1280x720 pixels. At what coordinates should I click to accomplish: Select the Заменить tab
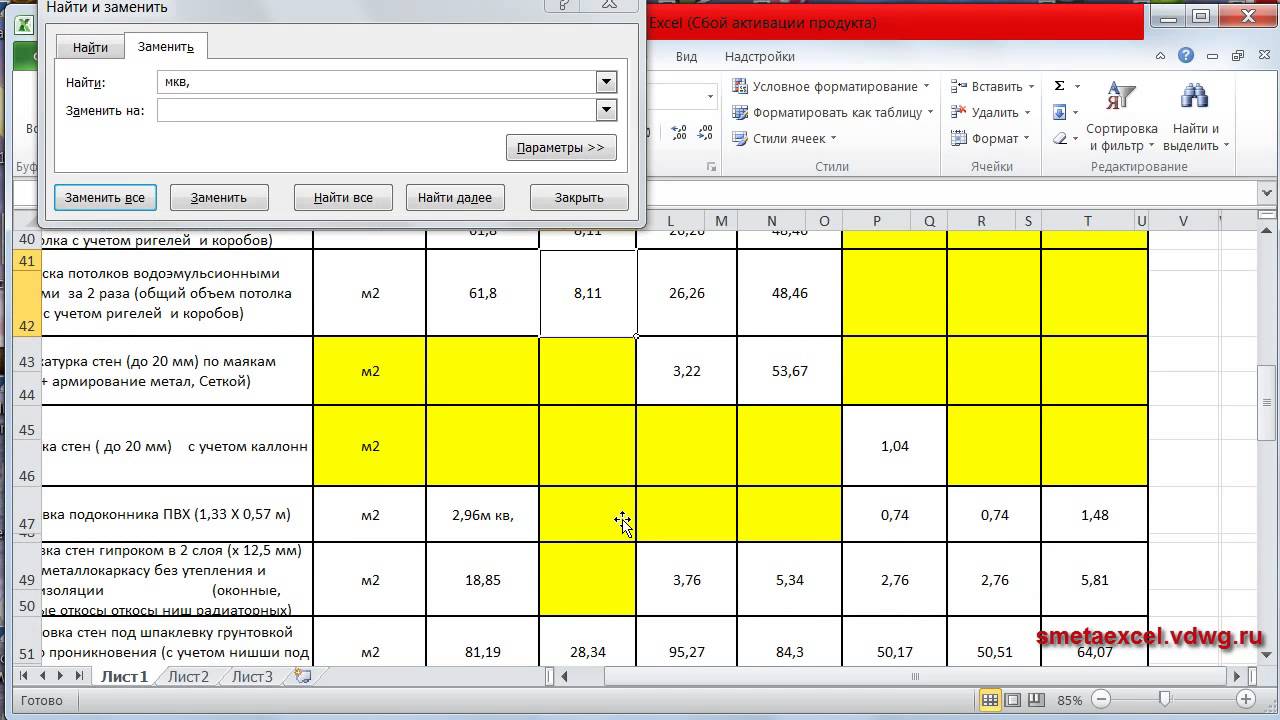click(x=166, y=46)
